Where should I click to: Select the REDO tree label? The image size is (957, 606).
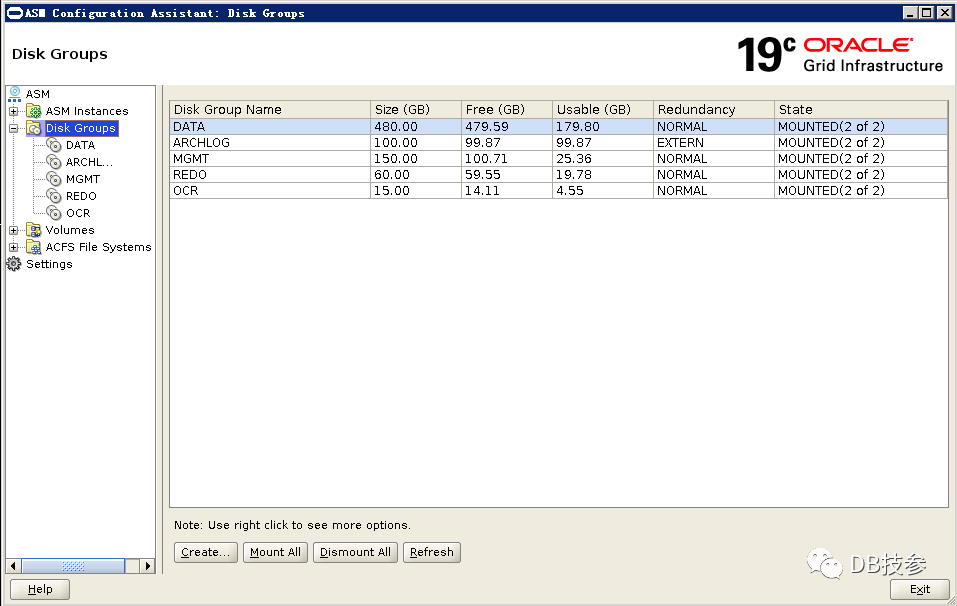click(81, 197)
